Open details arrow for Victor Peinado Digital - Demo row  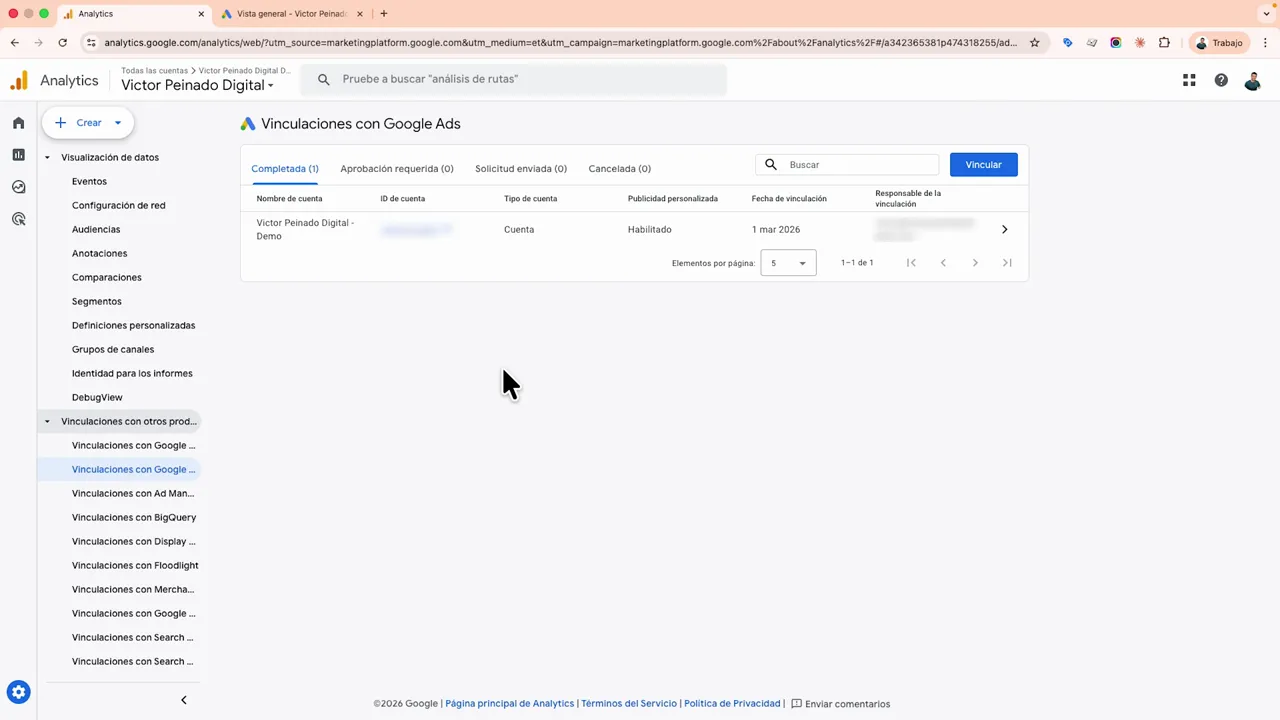pos(1005,230)
